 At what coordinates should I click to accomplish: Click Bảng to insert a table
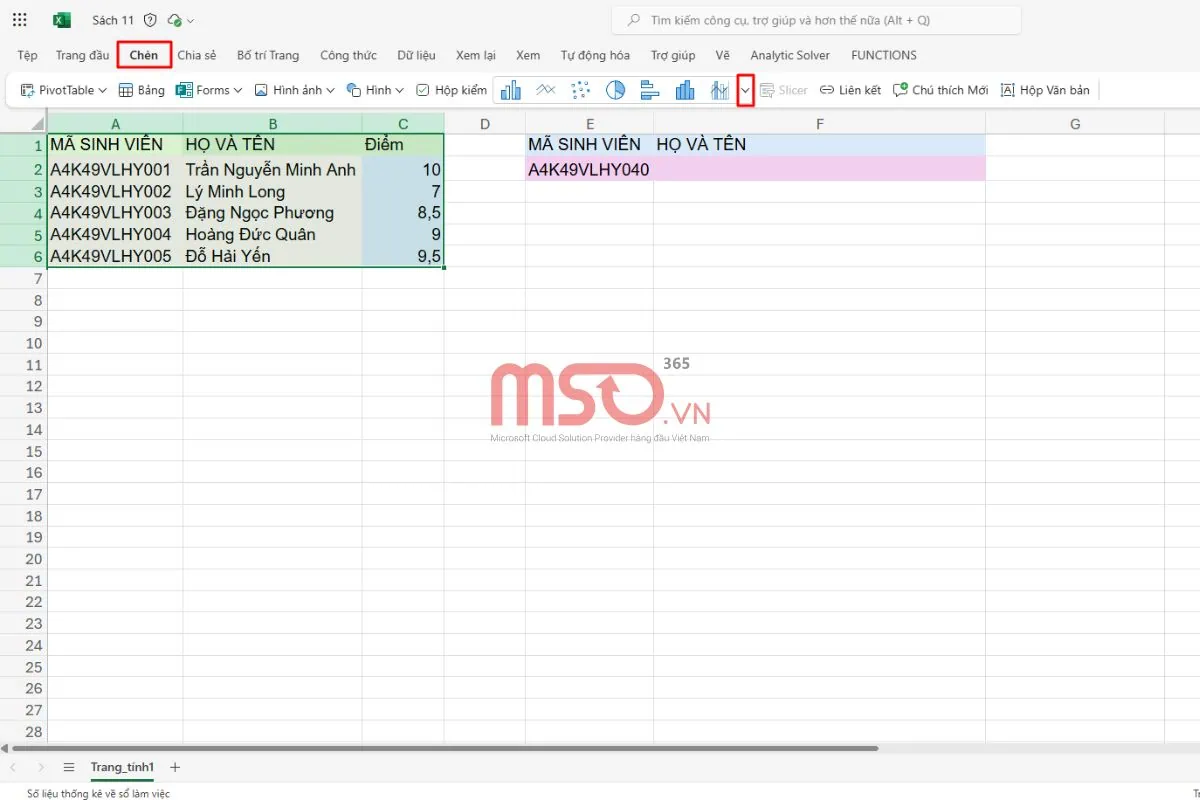(x=141, y=89)
